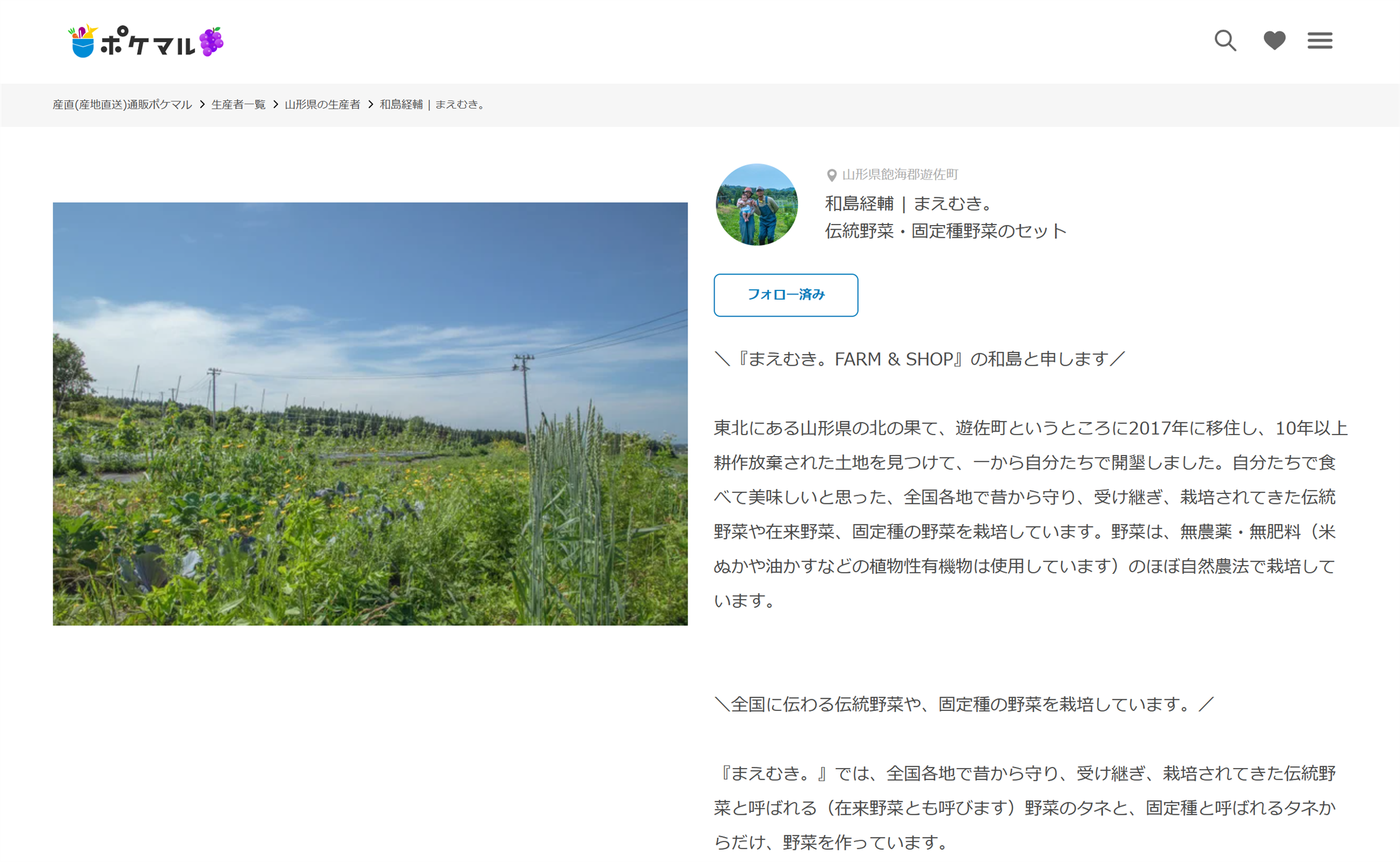Viewport: 1400px width, 862px height.
Task: Open the 生産者一覧 breadcrumb link
Action: pos(238,104)
